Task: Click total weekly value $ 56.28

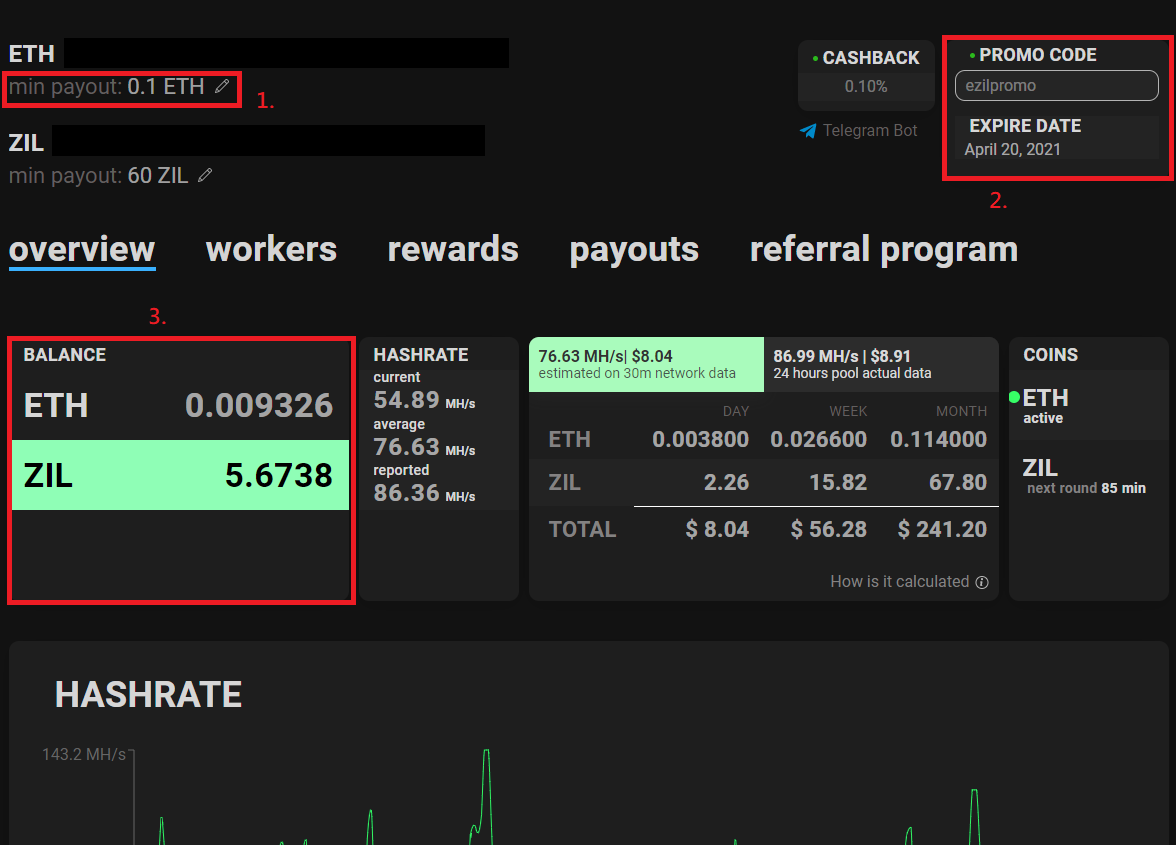Action: click(829, 529)
